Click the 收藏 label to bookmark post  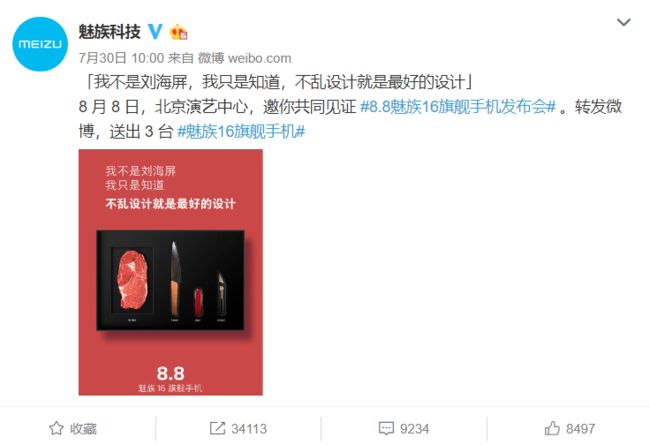(x=83, y=428)
